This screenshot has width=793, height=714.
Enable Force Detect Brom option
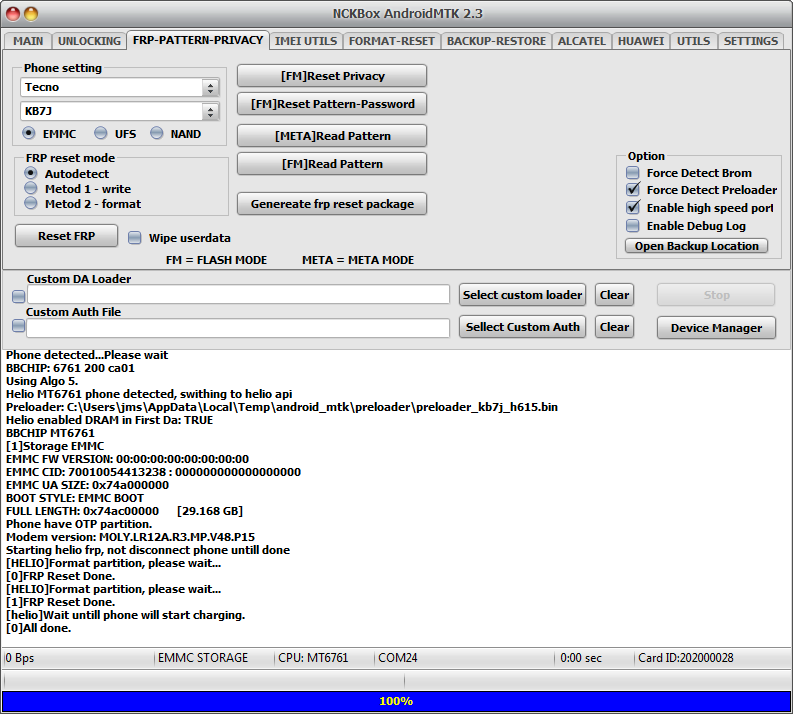click(x=633, y=173)
